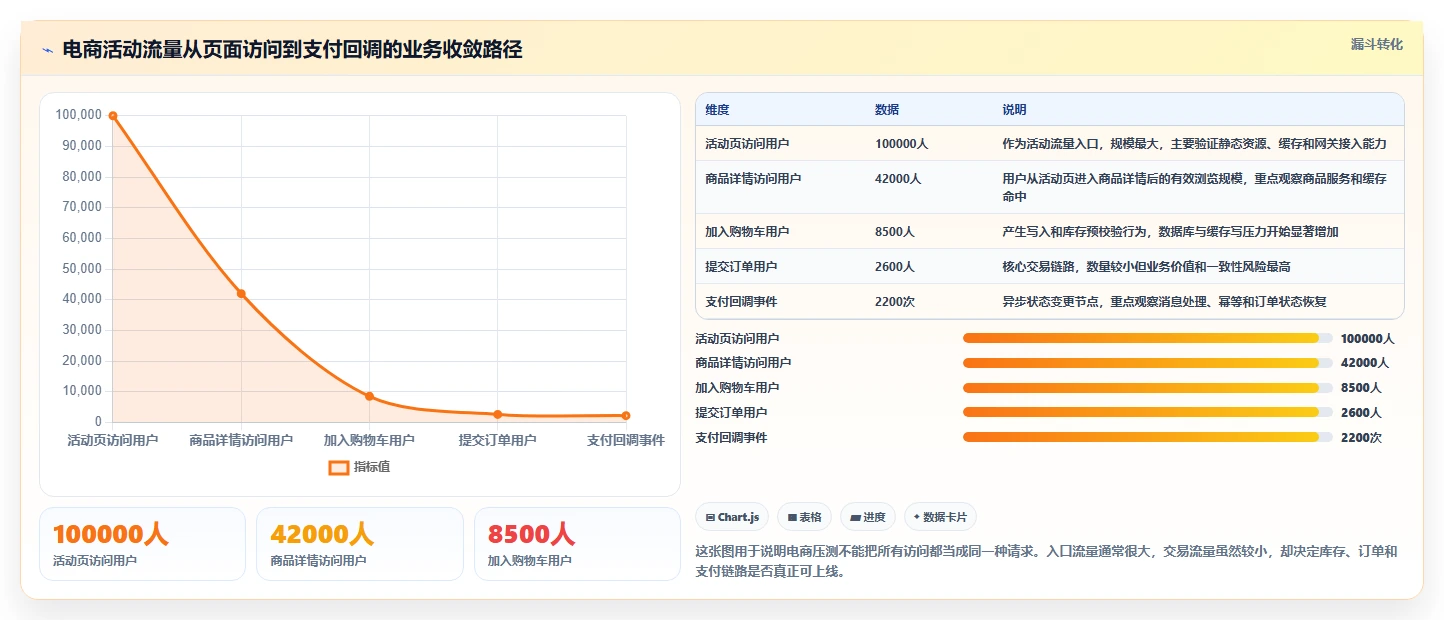Click the chart point for 支付回调事件

point(626,415)
